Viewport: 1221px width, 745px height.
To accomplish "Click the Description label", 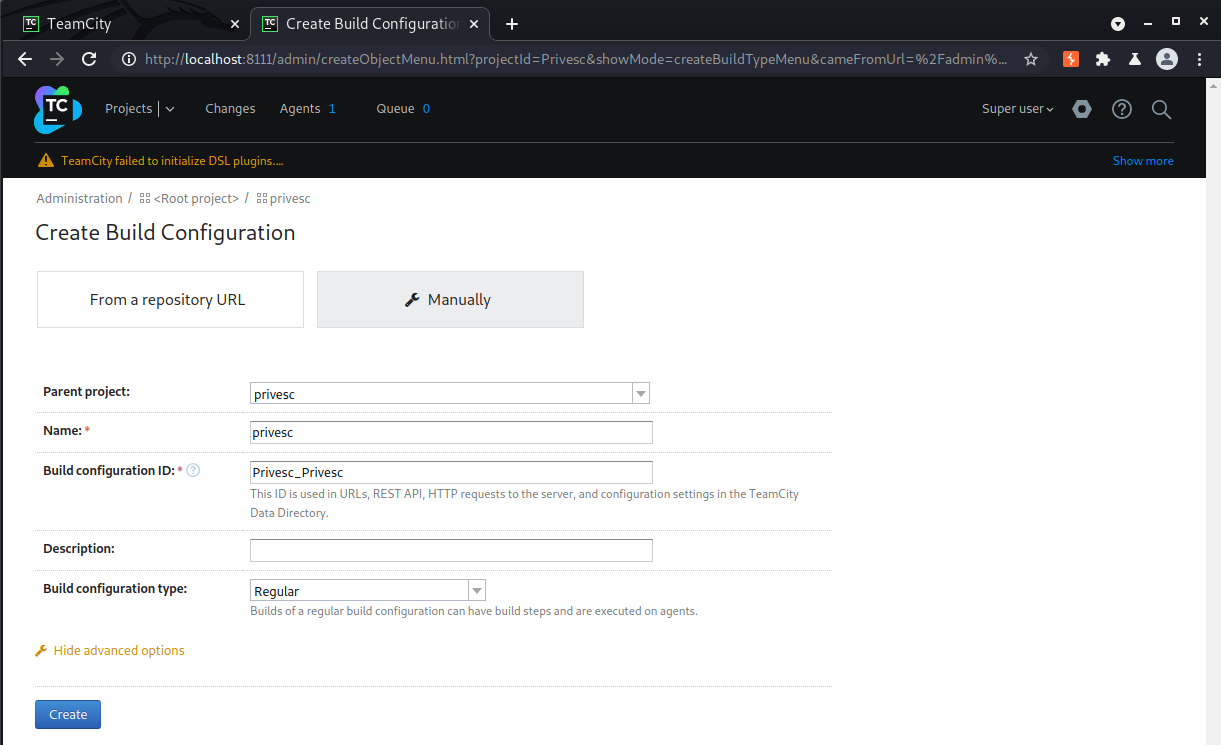I will pyautogui.click(x=79, y=548).
